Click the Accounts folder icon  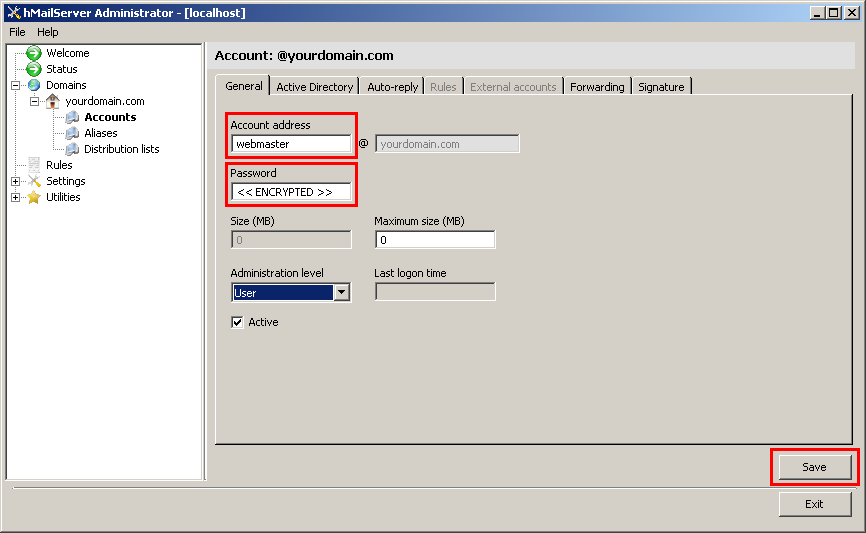72,117
